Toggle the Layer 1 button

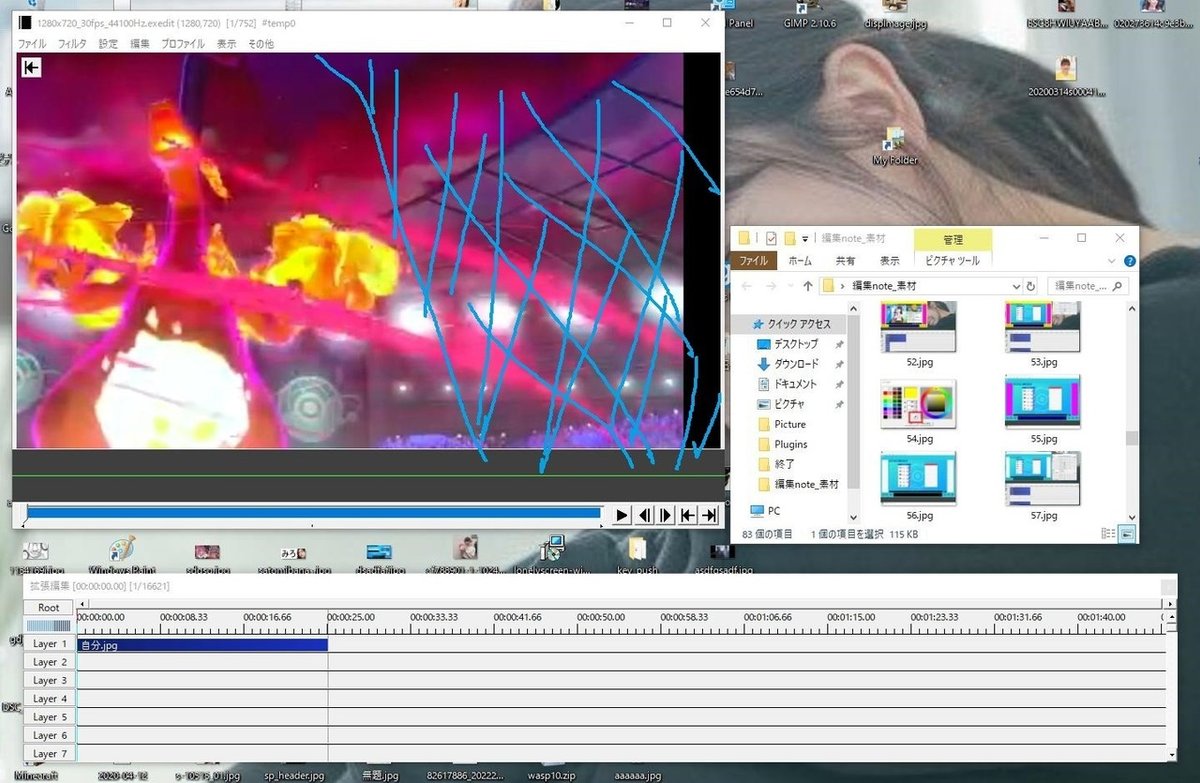[49, 644]
